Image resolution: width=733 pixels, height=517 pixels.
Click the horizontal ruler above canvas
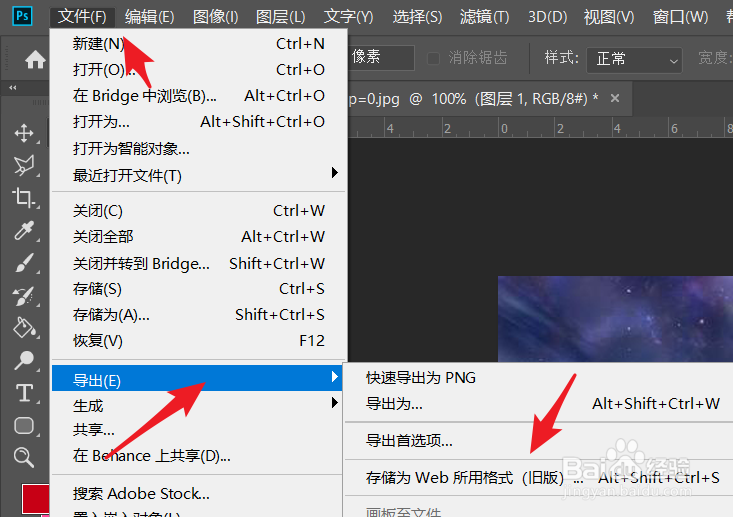tap(540, 128)
